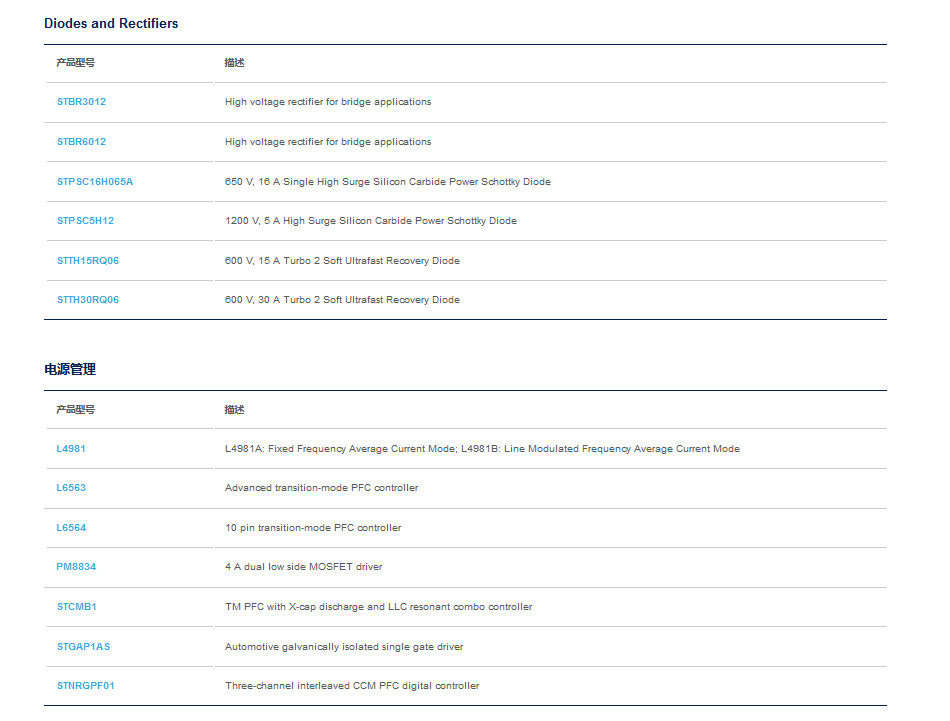Click the Three-channel interleaved CCM PFC description
The image size is (950, 721).
tap(352, 686)
